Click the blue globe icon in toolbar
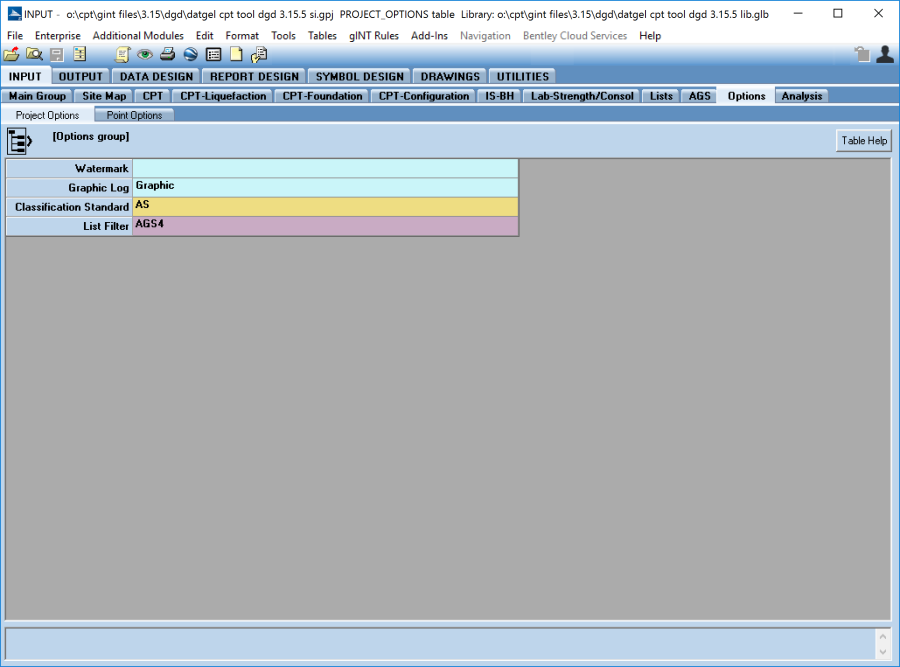Viewport: 900px width, 667px height. coord(190,55)
